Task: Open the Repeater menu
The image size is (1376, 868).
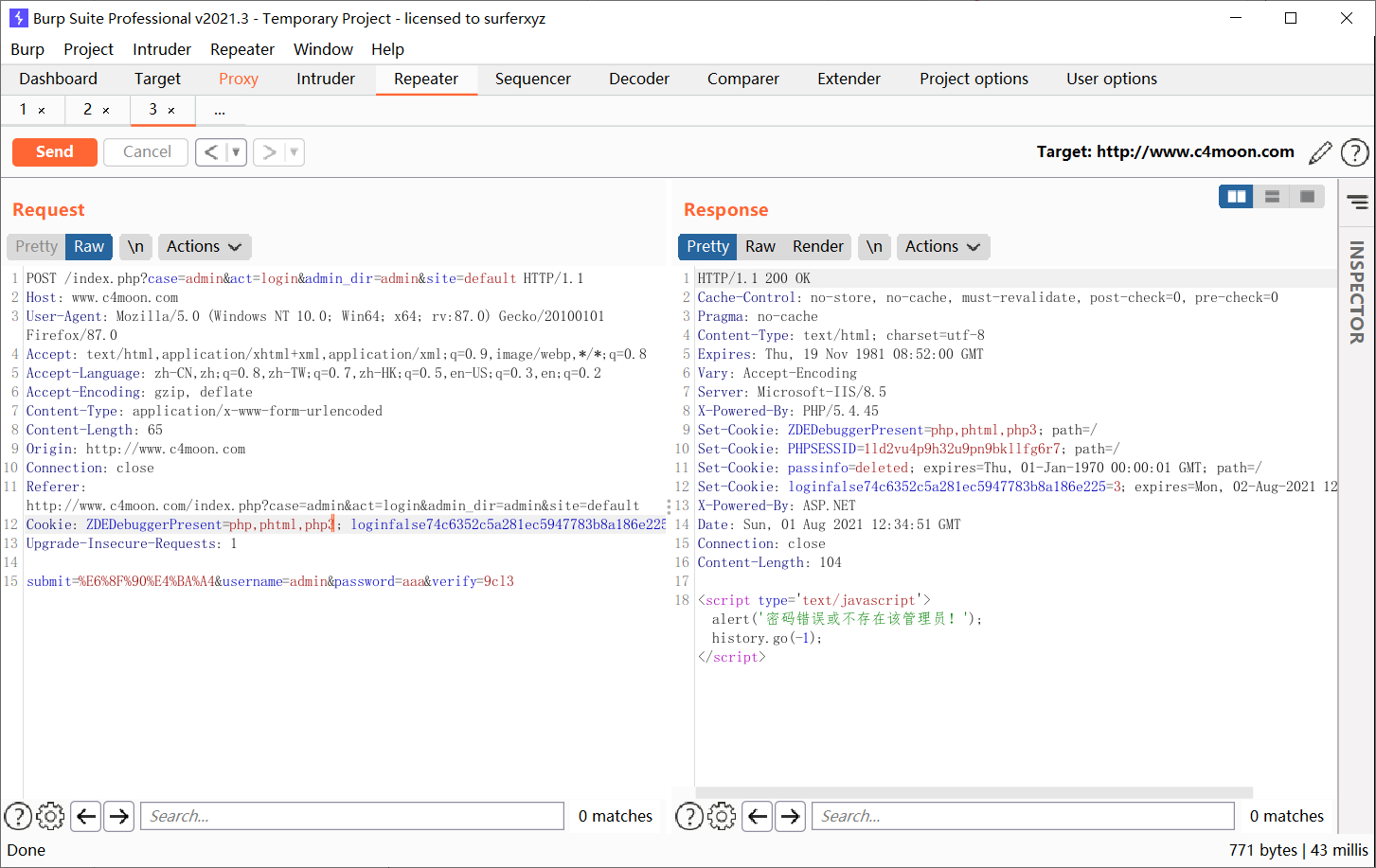Action: (242, 49)
